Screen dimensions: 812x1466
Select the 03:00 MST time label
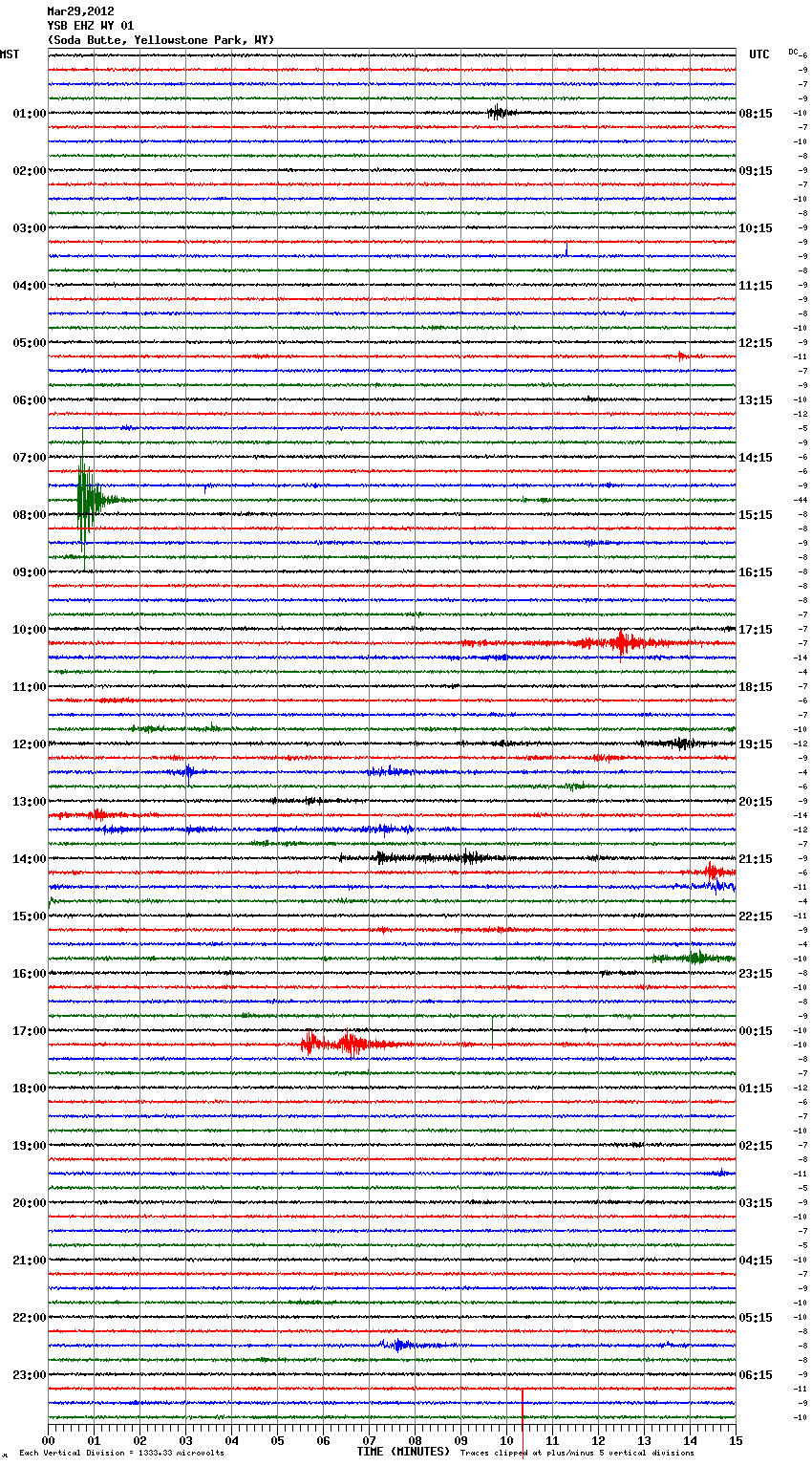(30, 228)
